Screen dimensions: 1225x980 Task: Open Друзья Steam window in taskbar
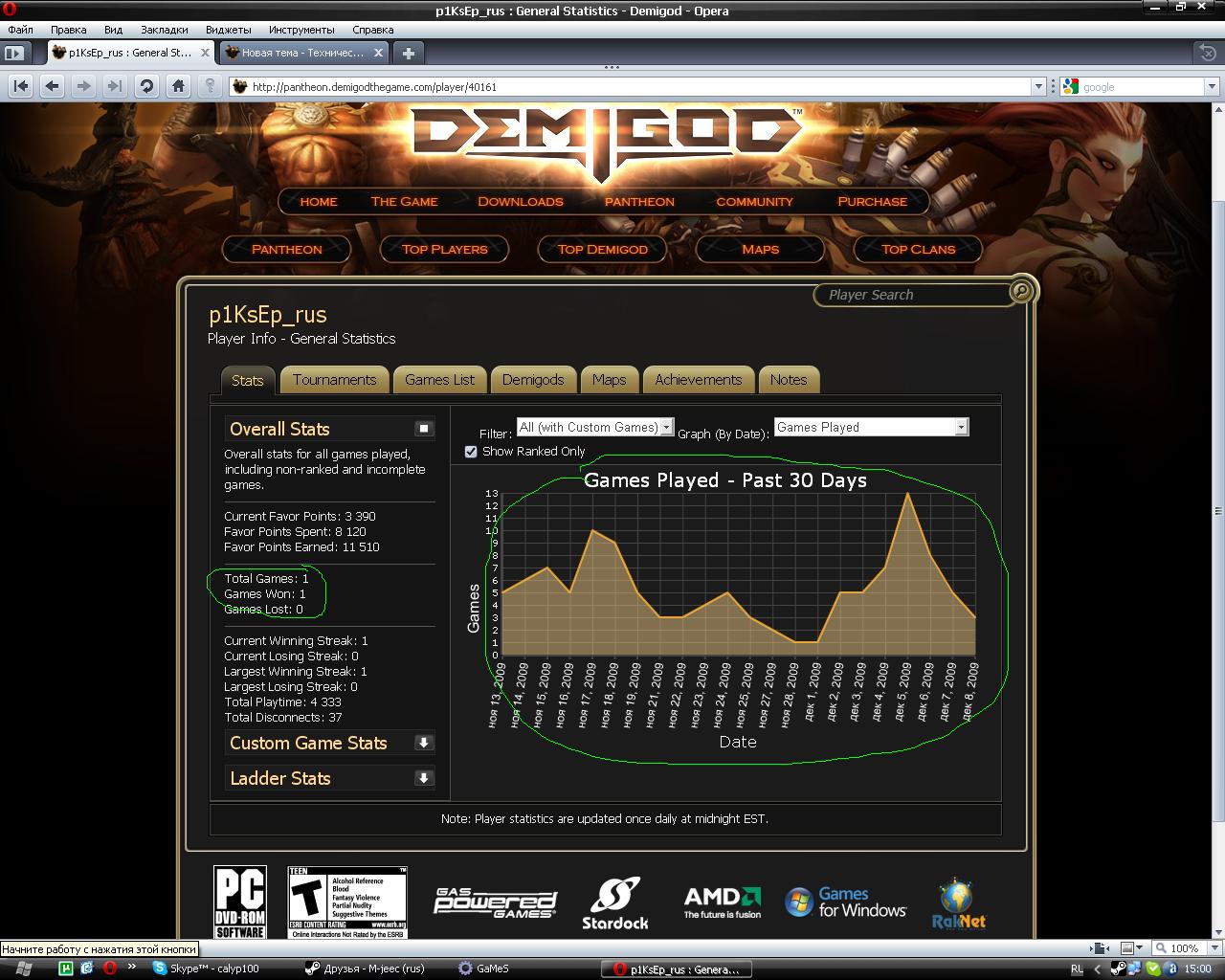pos(371,969)
